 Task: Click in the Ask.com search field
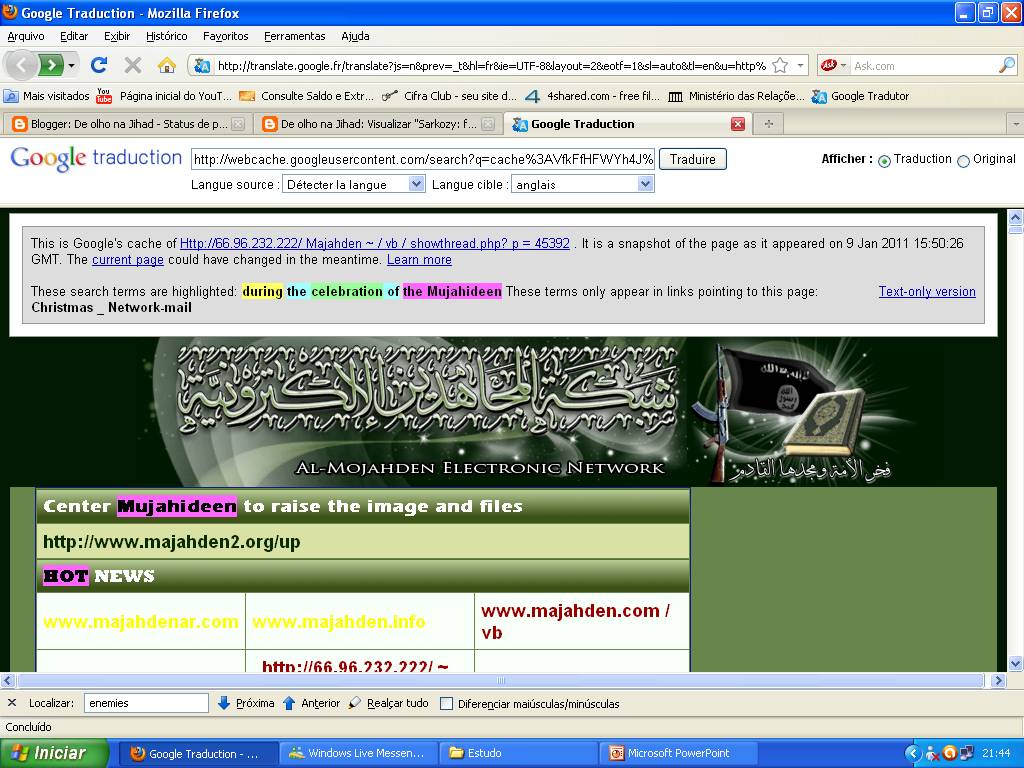click(x=923, y=65)
